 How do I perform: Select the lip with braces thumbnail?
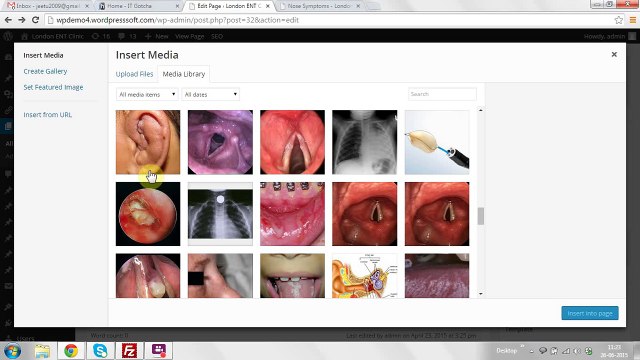[x=292, y=214]
